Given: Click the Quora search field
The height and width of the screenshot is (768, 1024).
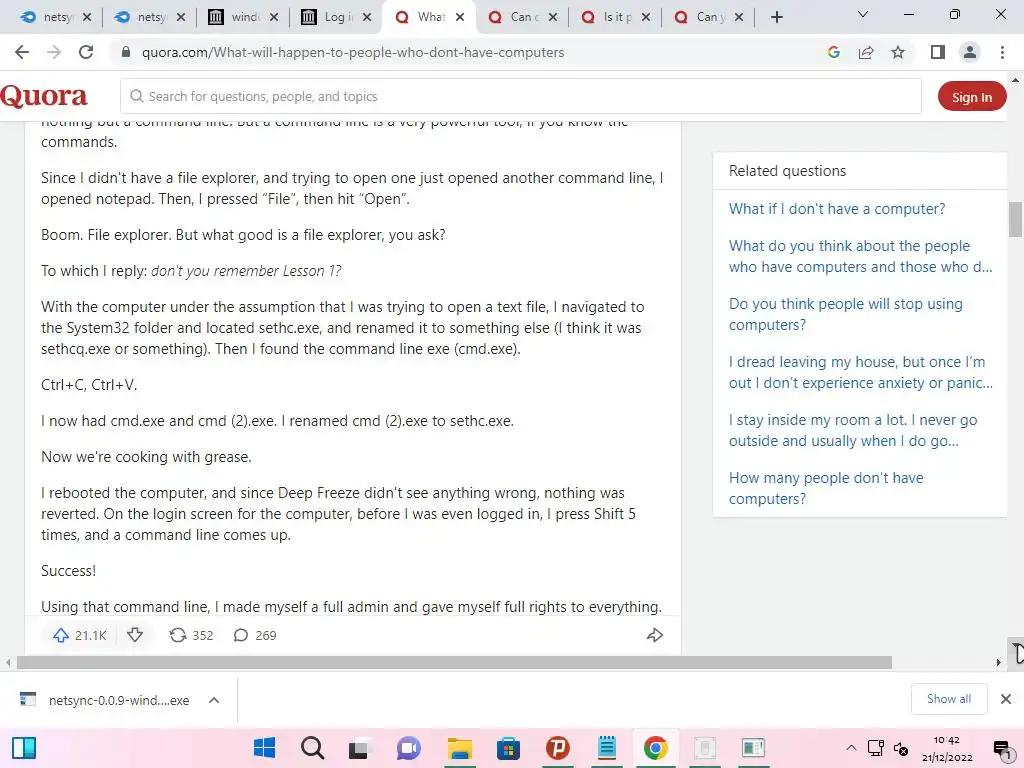Looking at the screenshot, I should [x=520, y=97].
